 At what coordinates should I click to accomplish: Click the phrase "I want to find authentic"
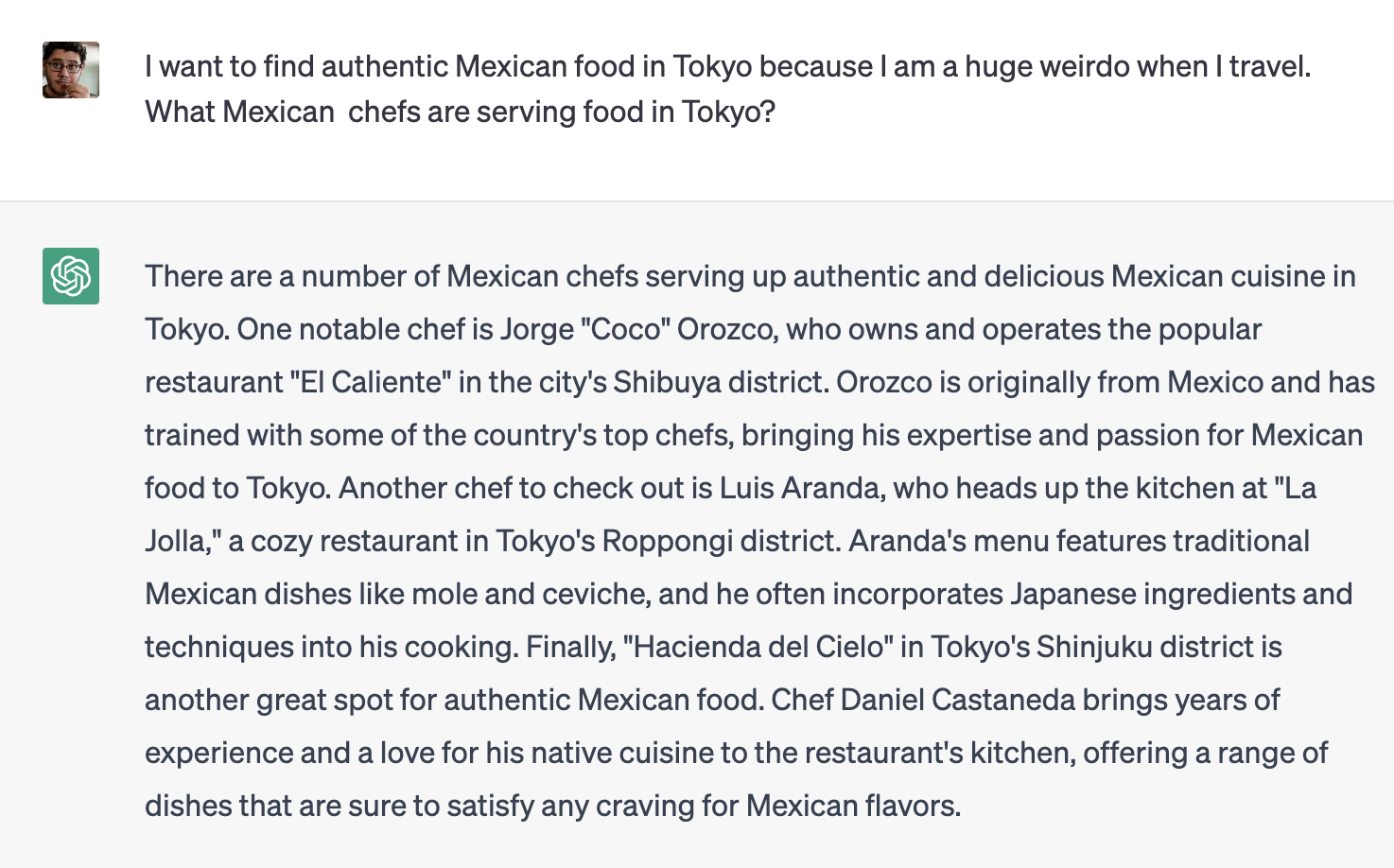coord(296,66)
